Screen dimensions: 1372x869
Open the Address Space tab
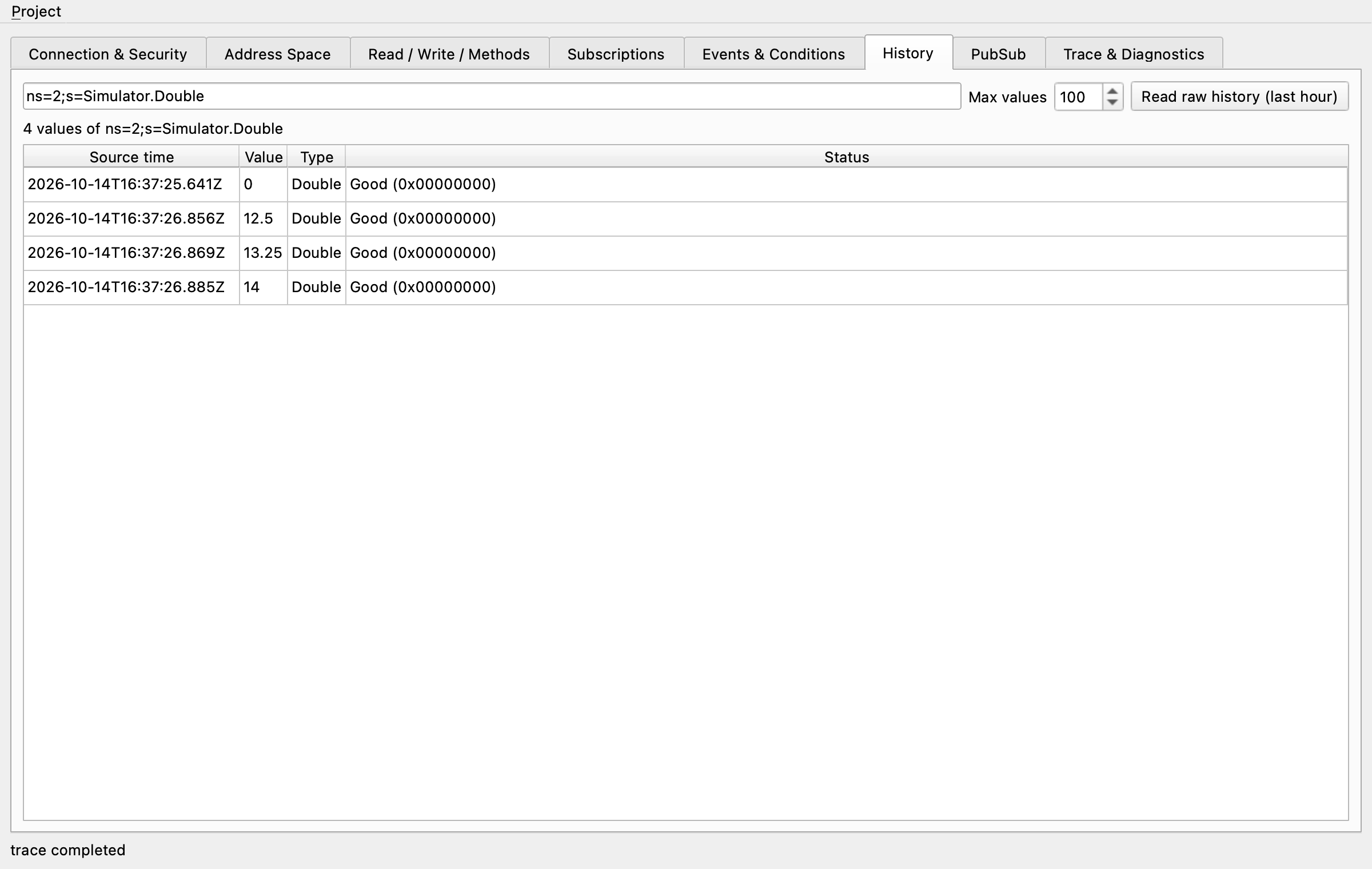[x=278, y=54]
